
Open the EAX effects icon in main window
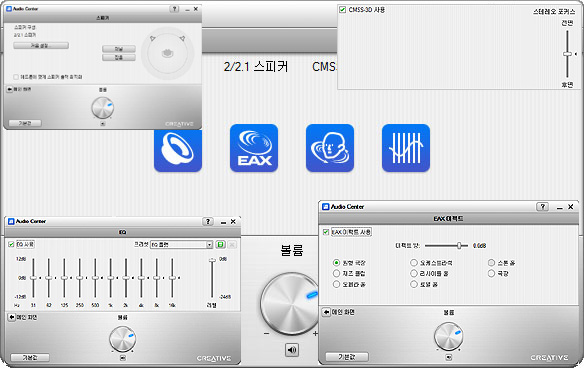point(254,148)
